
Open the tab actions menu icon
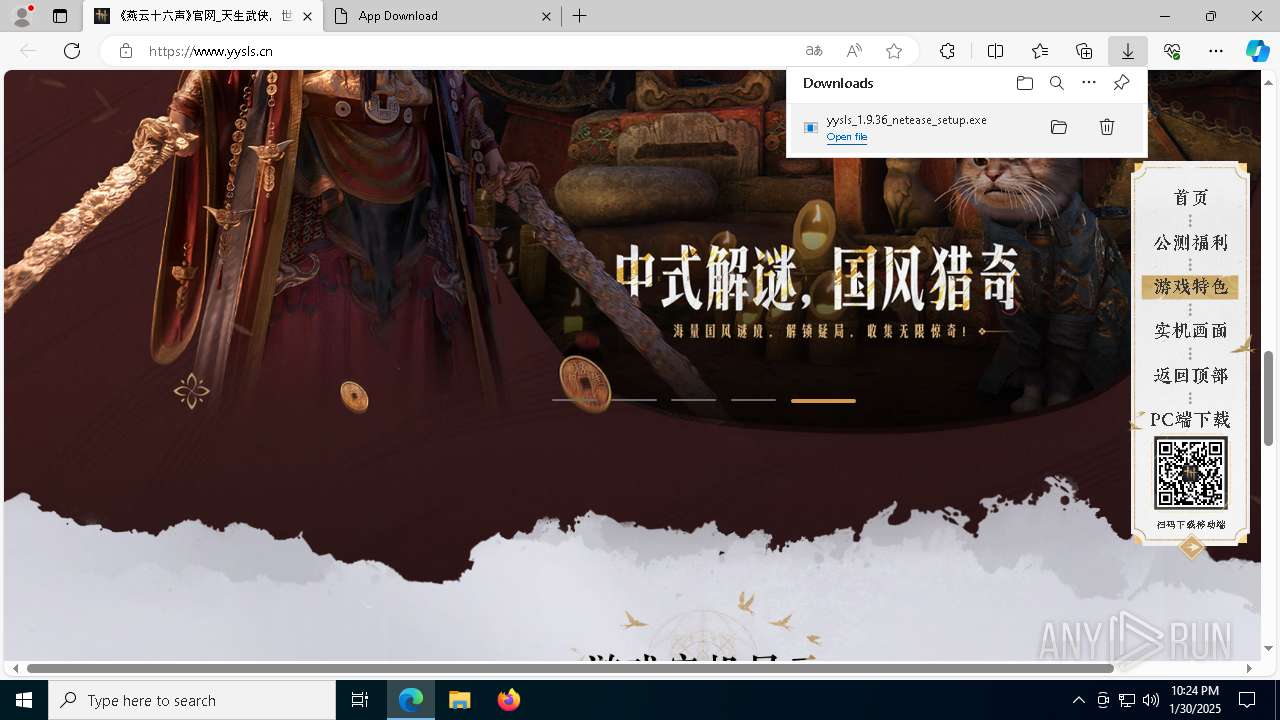[60, 16]
